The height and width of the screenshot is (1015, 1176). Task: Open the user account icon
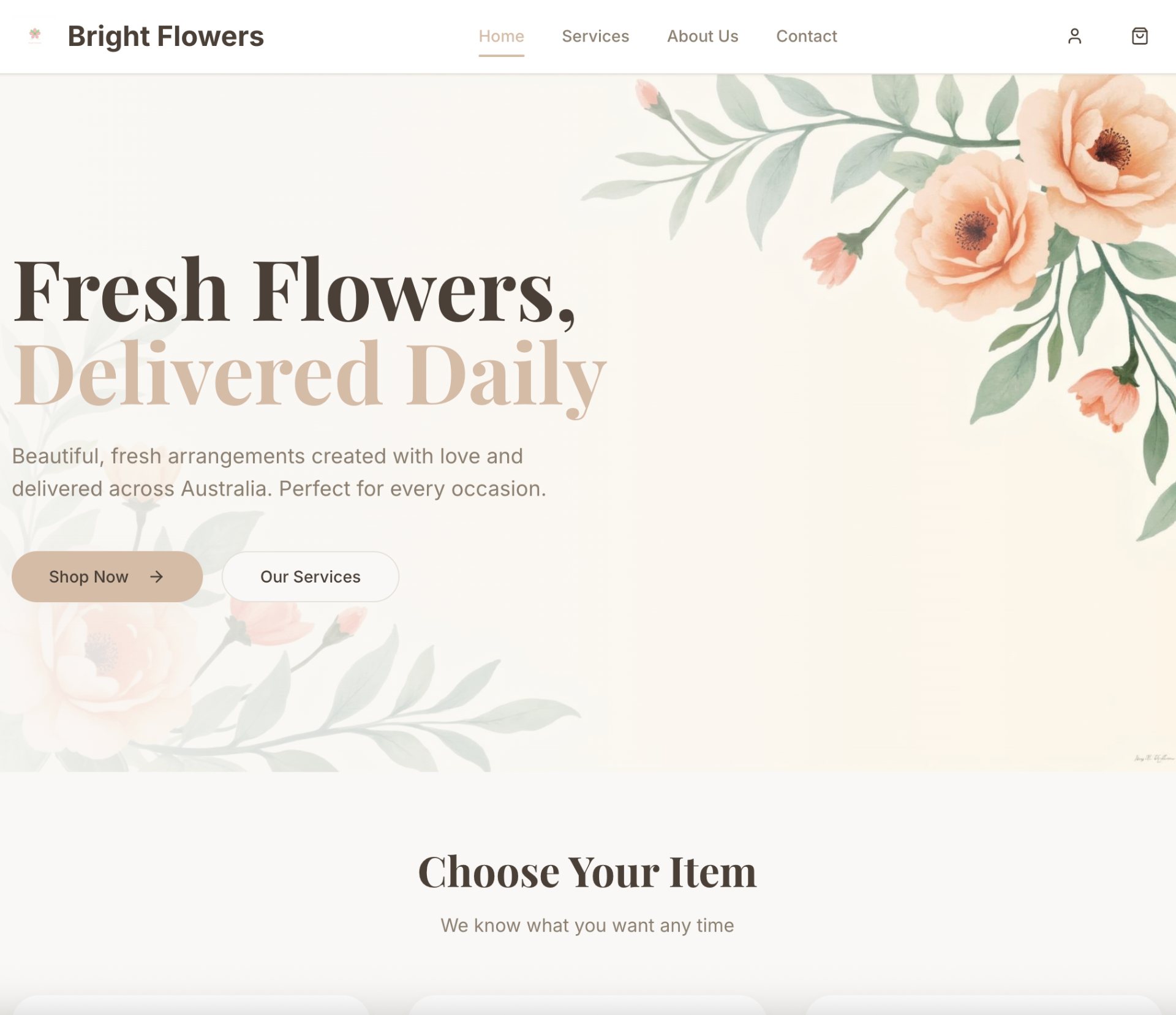tap(1074, 36)
